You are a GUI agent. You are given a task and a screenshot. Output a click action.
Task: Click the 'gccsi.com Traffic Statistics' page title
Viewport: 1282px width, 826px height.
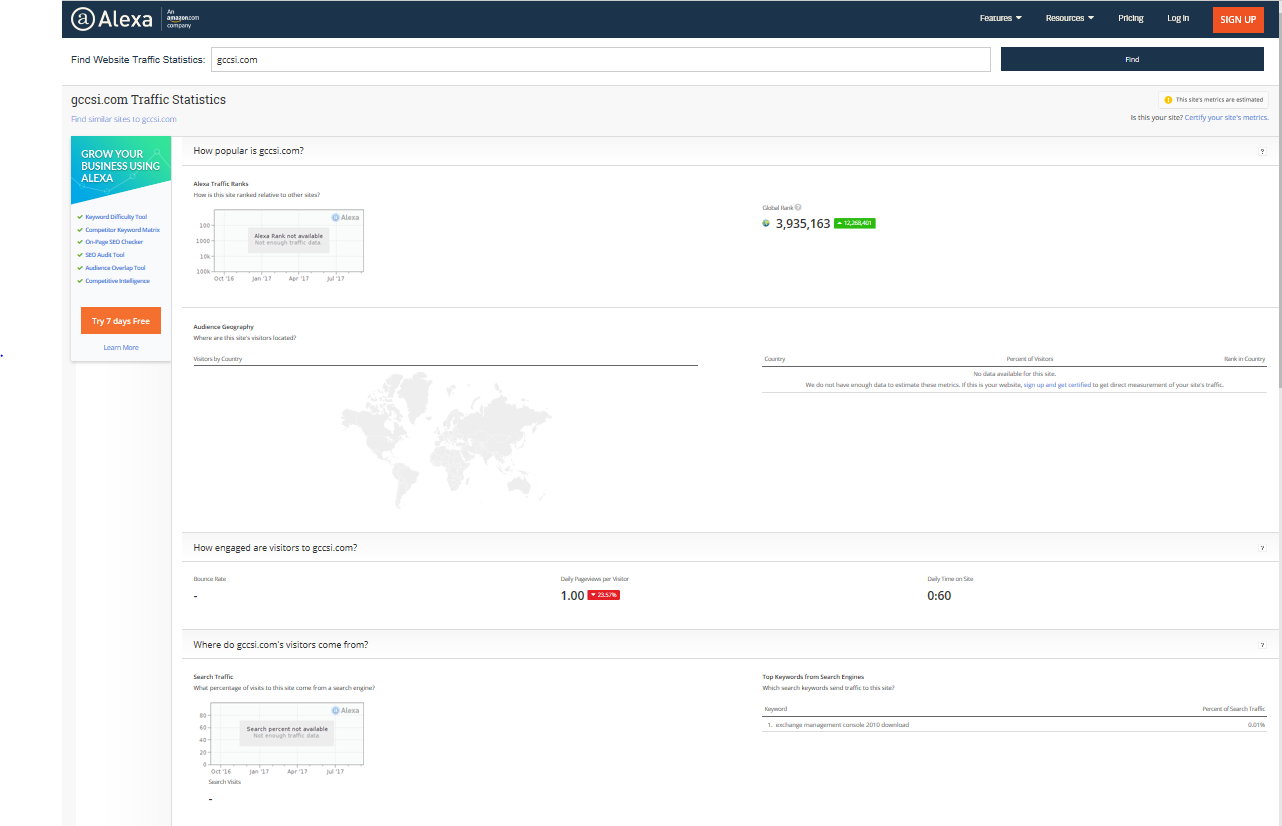pos(148,100)
